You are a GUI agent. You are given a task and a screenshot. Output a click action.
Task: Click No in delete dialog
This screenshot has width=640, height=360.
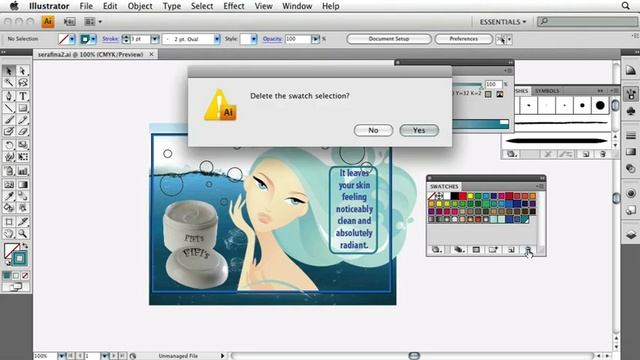373,130
